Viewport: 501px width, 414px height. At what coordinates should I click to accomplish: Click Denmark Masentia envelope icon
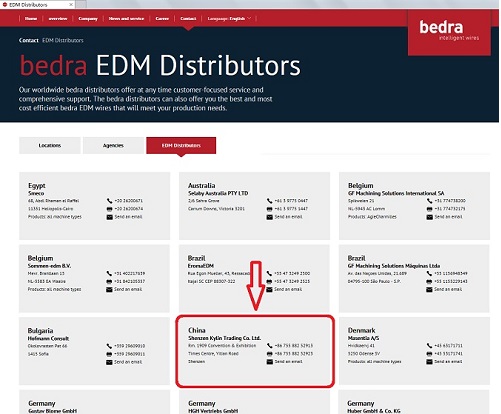pyautogui.click(x=429, y=362)
